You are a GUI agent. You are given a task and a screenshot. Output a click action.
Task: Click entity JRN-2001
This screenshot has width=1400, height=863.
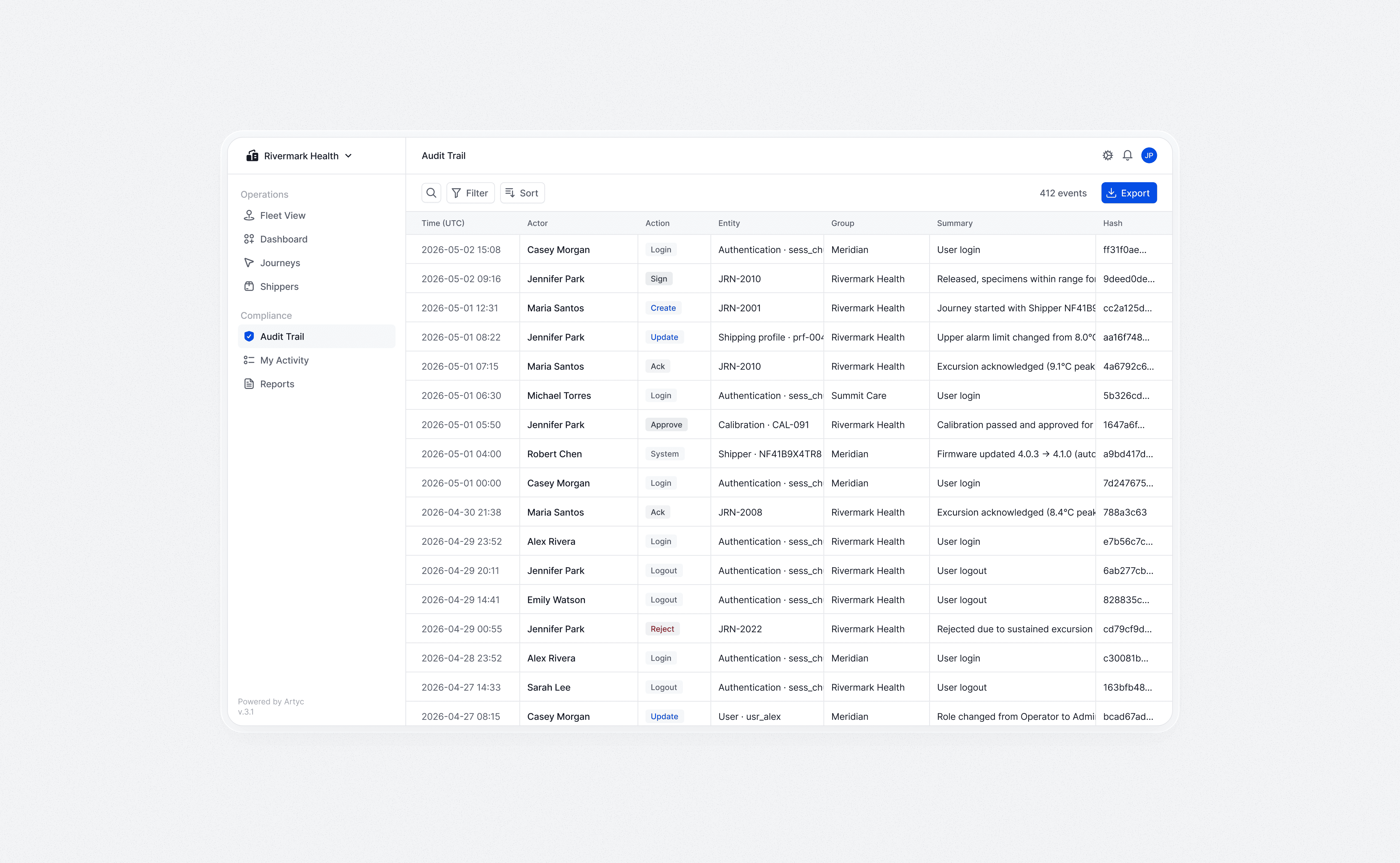[740, 308]
